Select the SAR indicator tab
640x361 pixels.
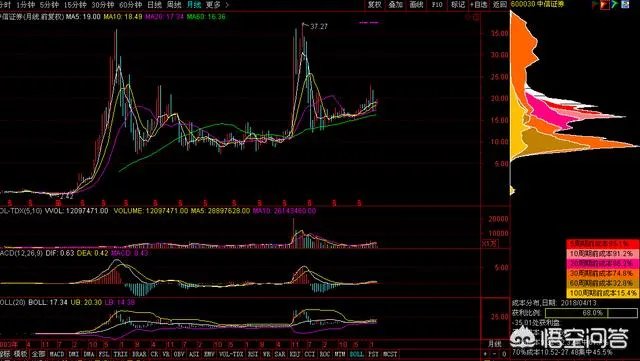pos(280,354)
